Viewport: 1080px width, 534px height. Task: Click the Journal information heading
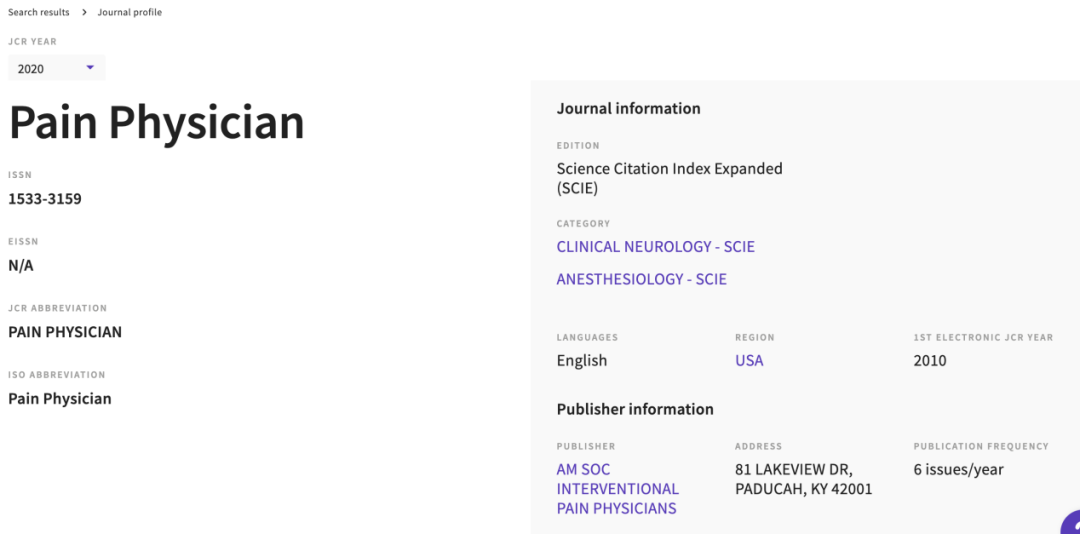coord(629,108)
